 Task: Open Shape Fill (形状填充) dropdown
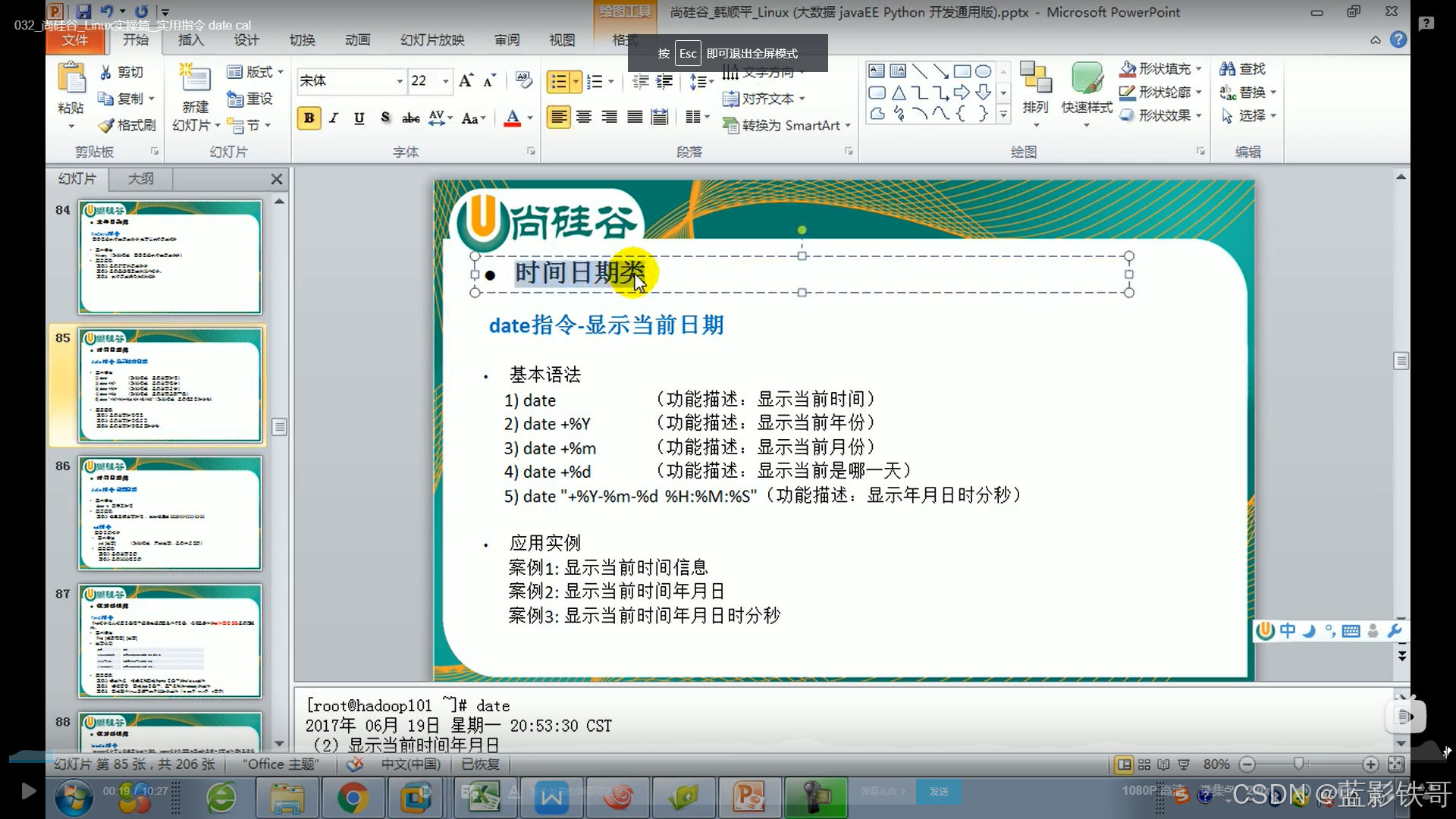pyautogui.click(x=1161, y=69)
